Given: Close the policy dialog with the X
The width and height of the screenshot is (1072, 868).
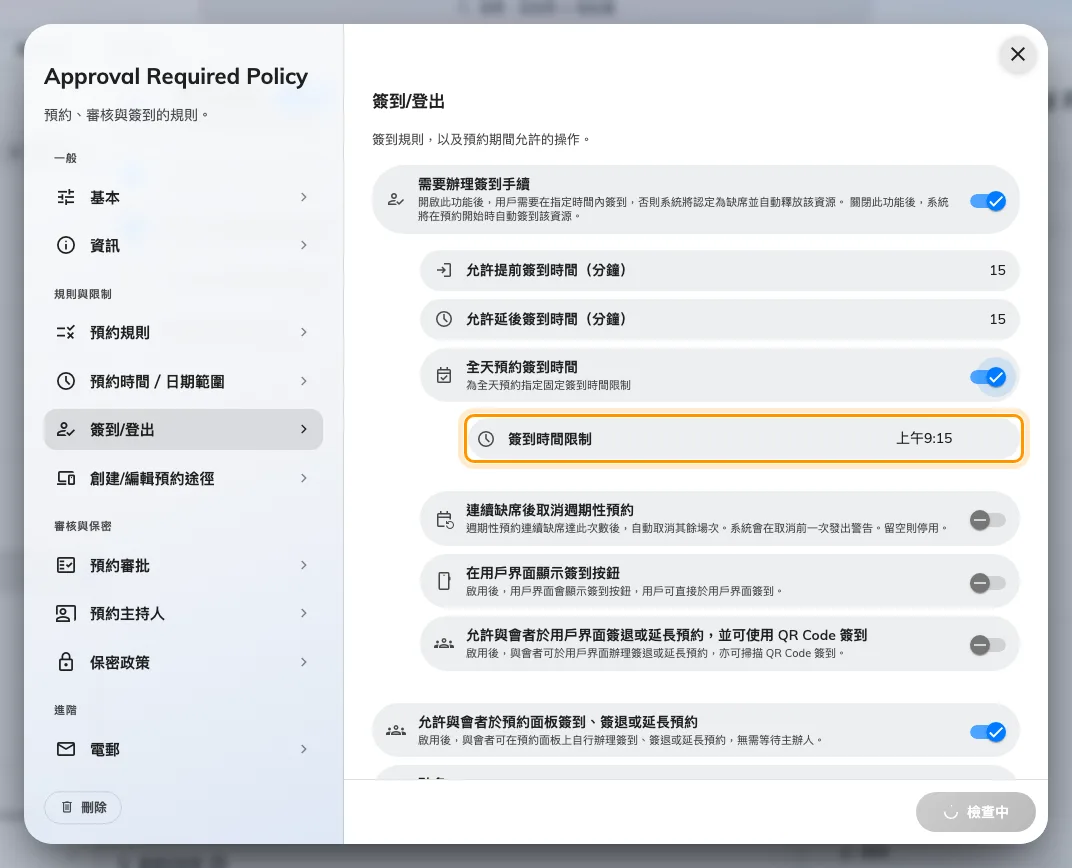Looking at the screenshot, I should pyautogui.click(x=1017, y=54).
